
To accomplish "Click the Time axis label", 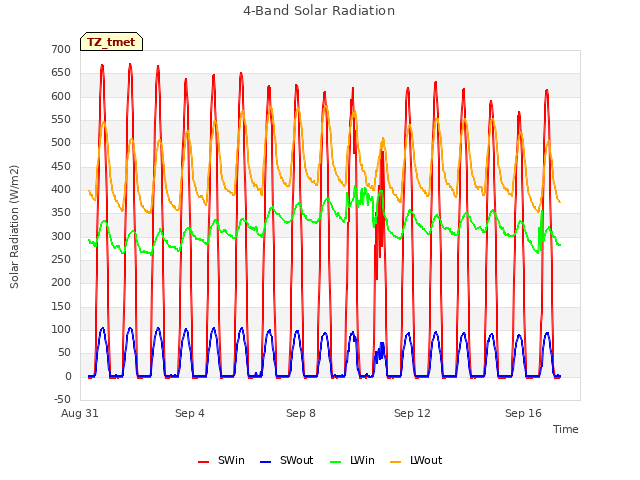I will coord(566,429).
